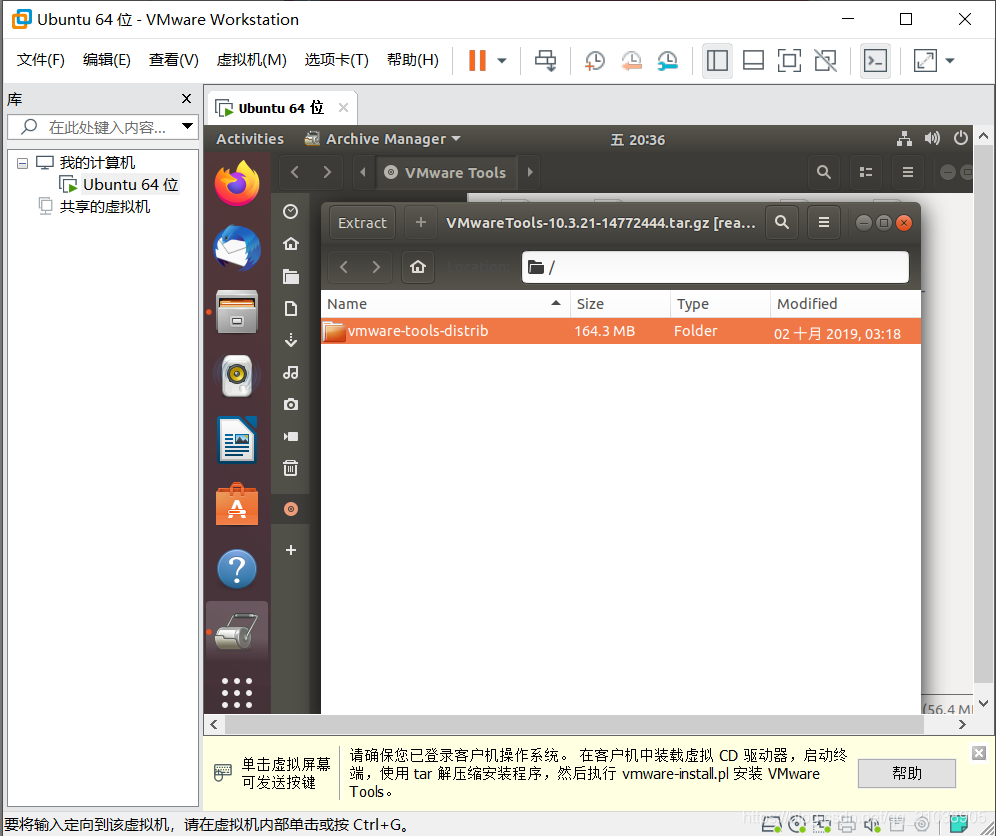
Task: Open Trash in Files sidebar
Action: tap(290, 468)
